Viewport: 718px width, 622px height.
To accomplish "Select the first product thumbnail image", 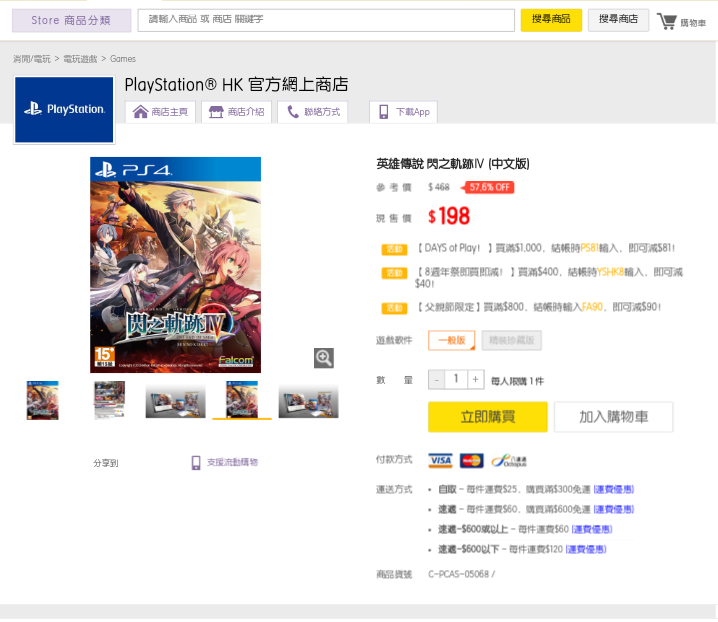I will [x=43, y=400].
